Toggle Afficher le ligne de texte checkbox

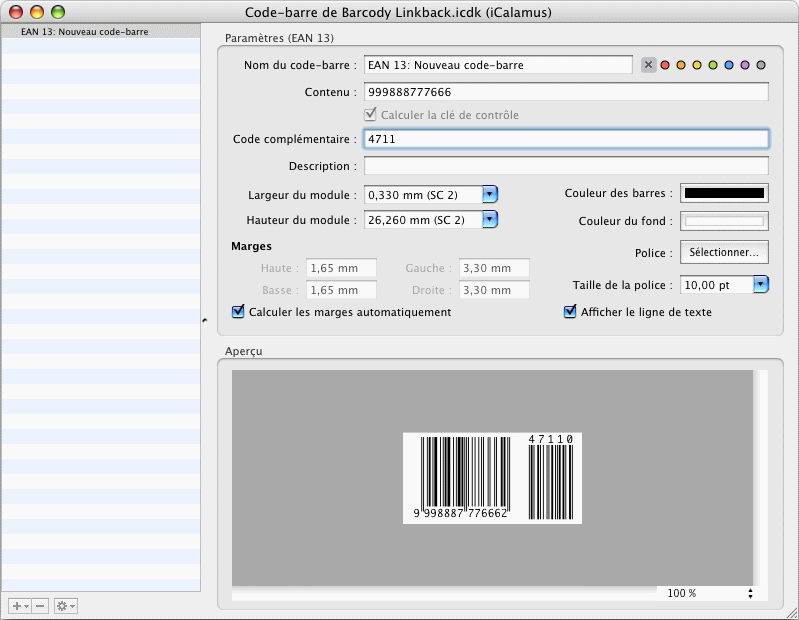(x=570, y=311)
